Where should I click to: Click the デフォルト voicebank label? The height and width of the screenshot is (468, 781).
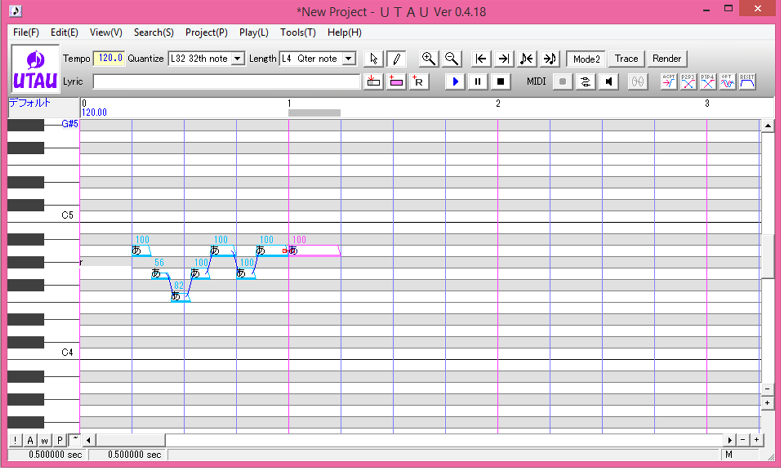[30, 103]
